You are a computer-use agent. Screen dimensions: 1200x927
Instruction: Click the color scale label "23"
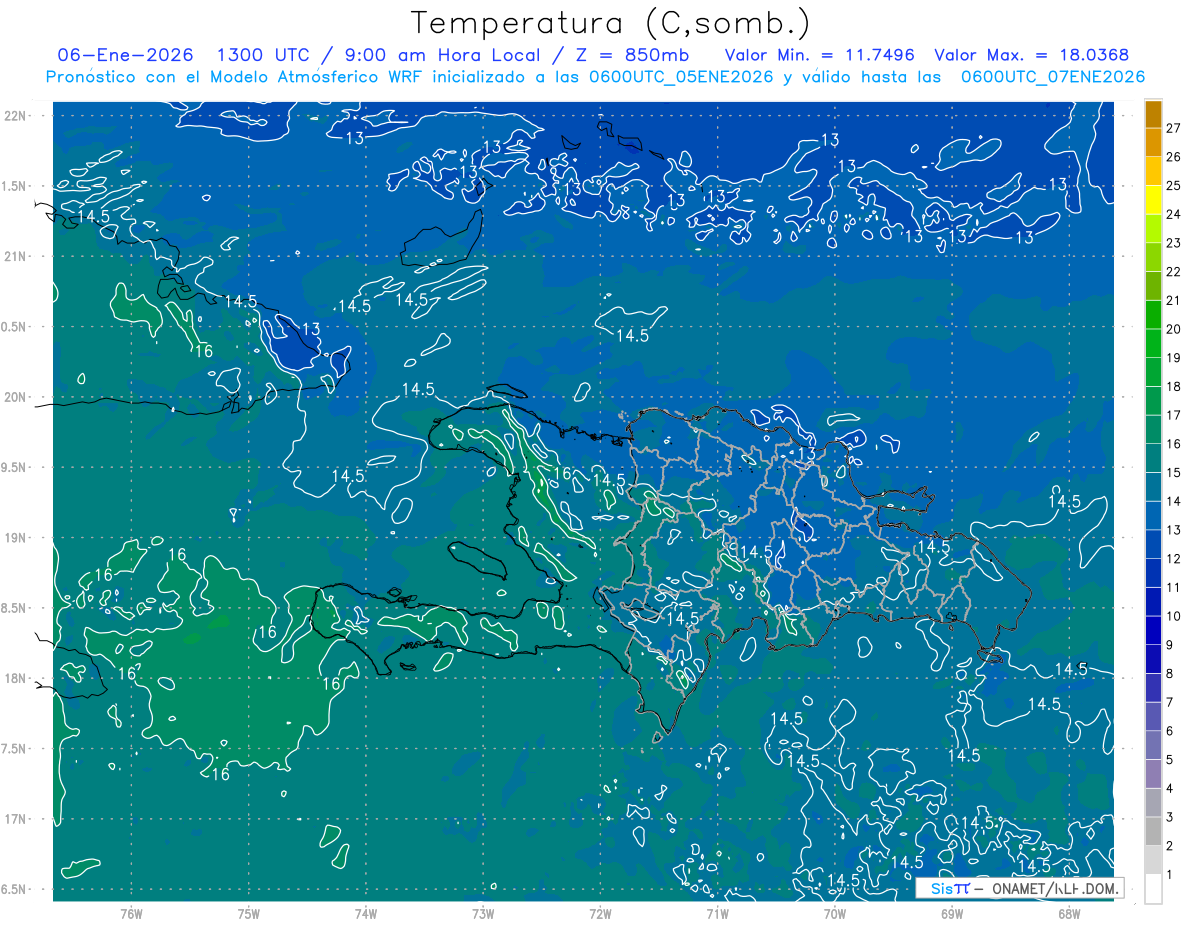coord(1174,243)
